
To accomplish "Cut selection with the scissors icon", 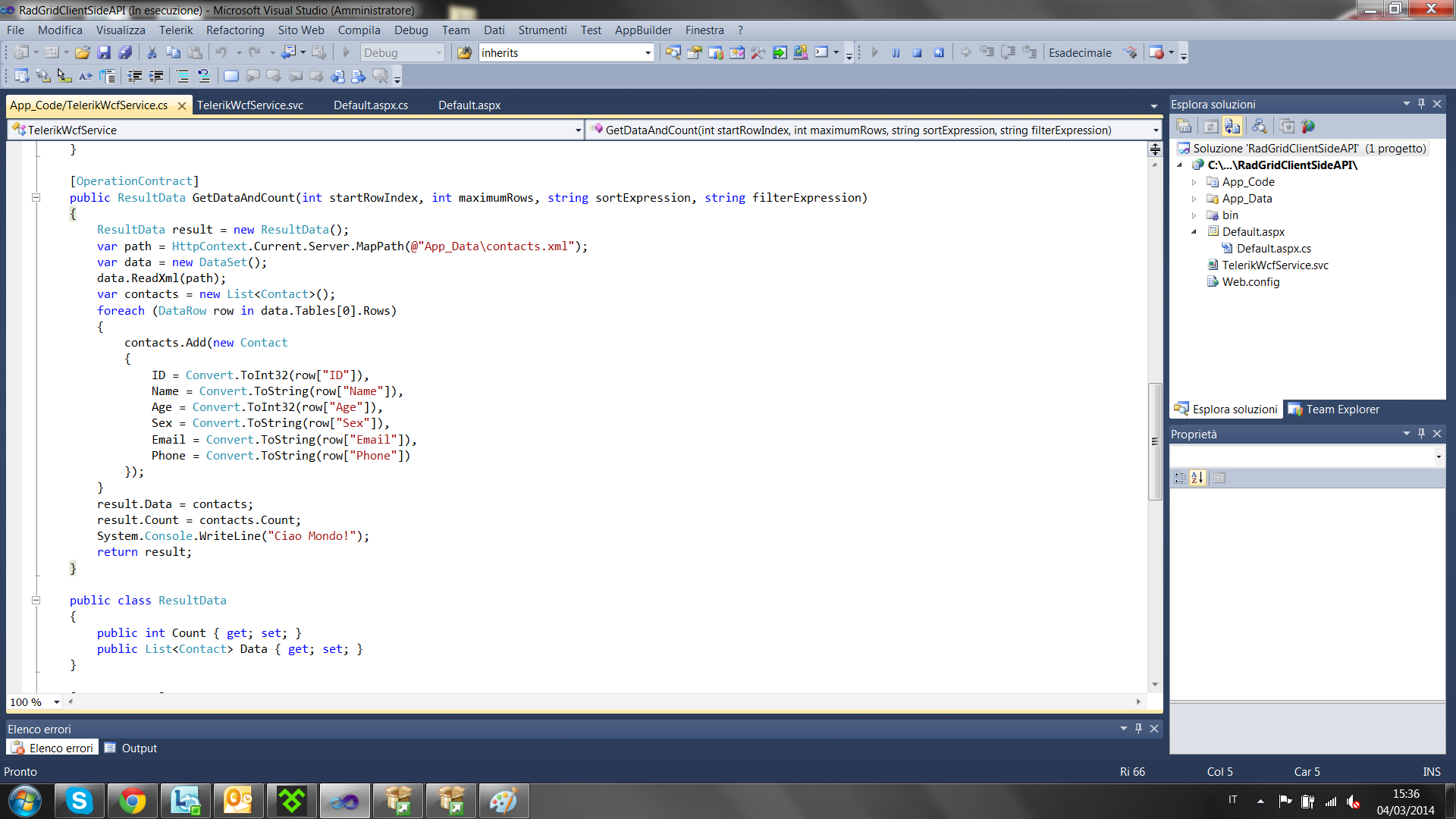I will 152,52.
